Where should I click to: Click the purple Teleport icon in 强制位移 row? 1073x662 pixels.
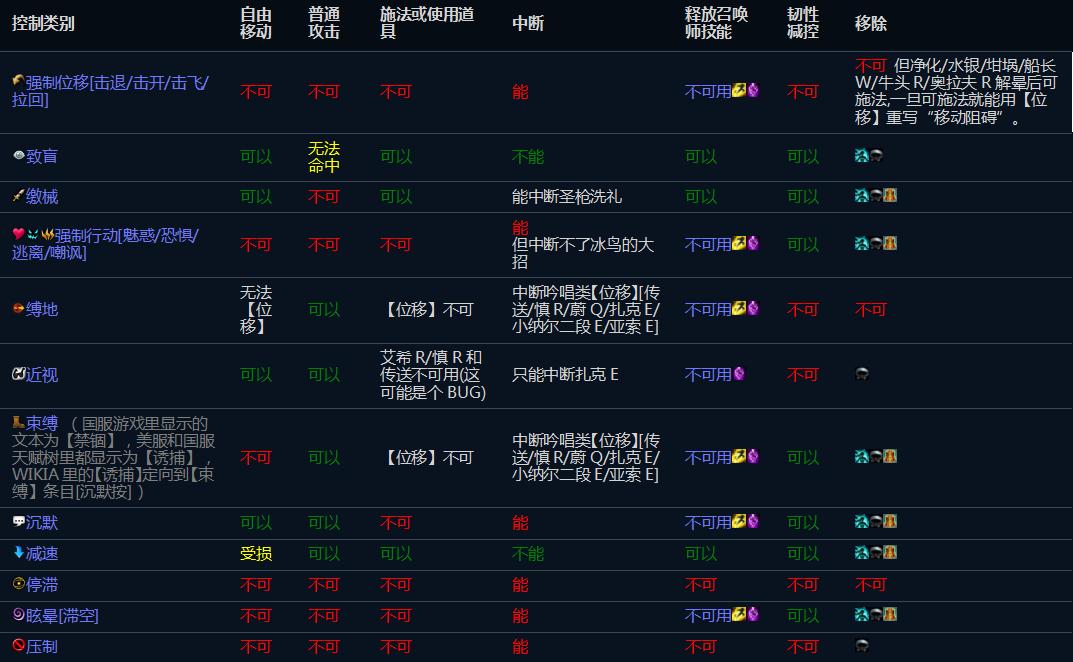(x=753, y=90)
